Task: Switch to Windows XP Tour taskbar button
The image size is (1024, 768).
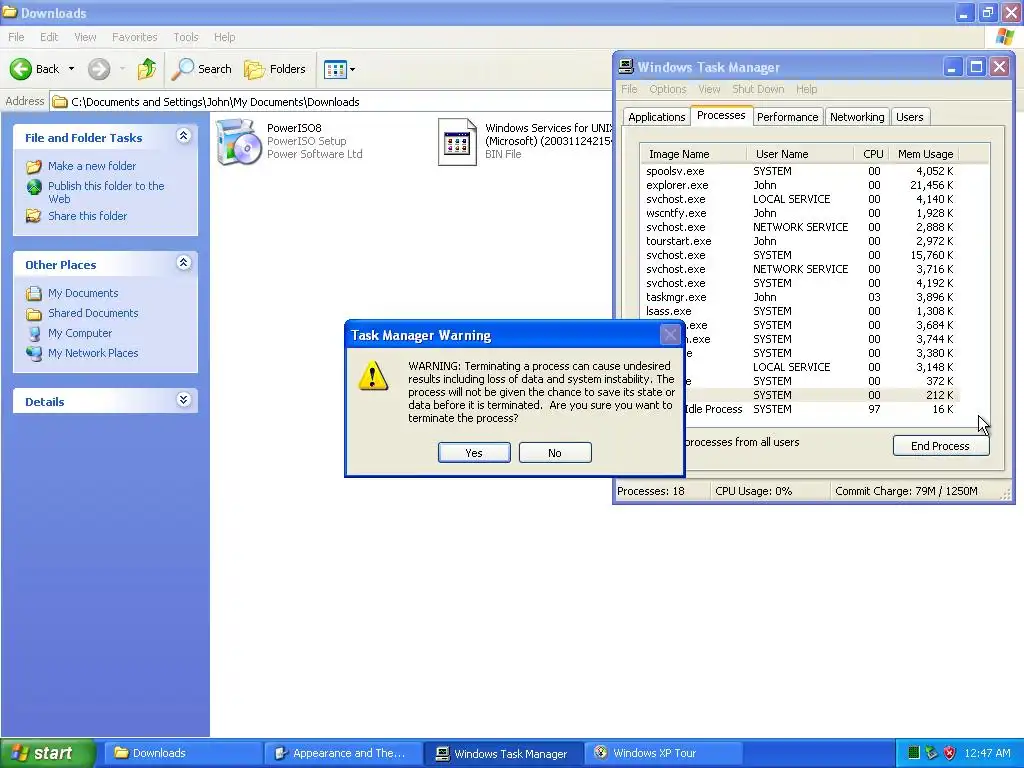Action: click(664, 754)
